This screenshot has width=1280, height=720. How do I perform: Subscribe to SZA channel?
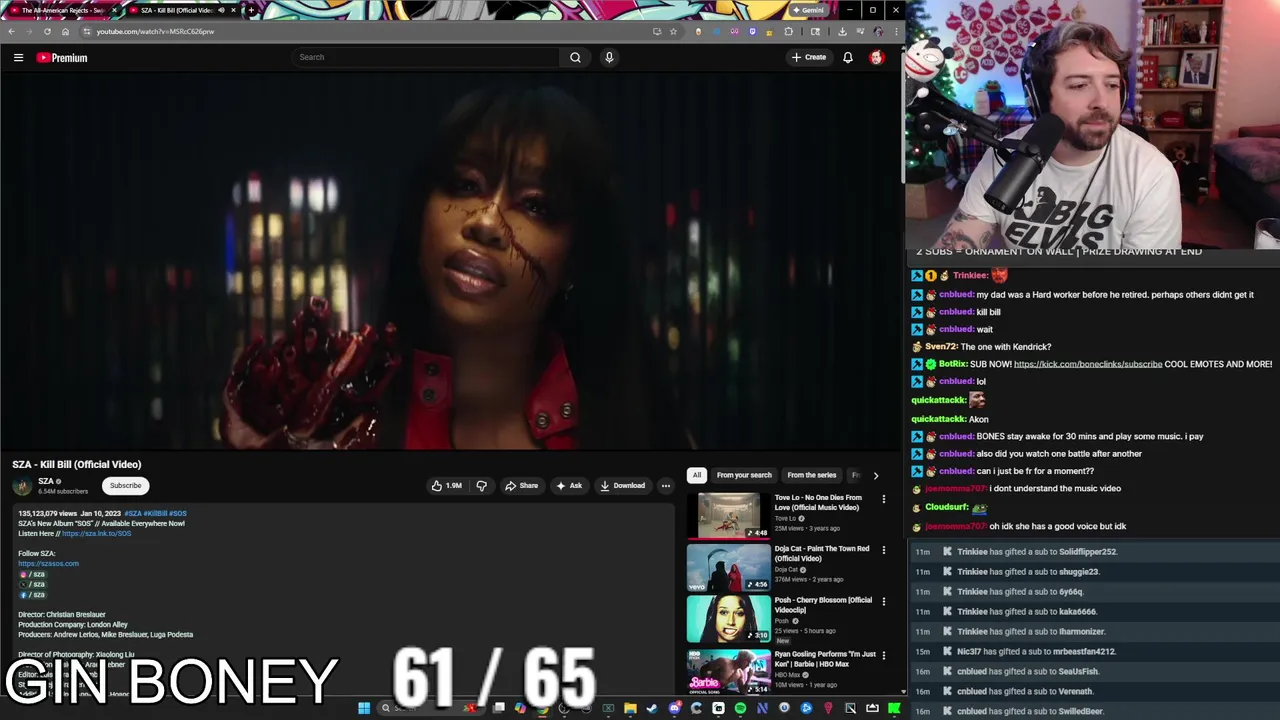[x=126, y=486]
